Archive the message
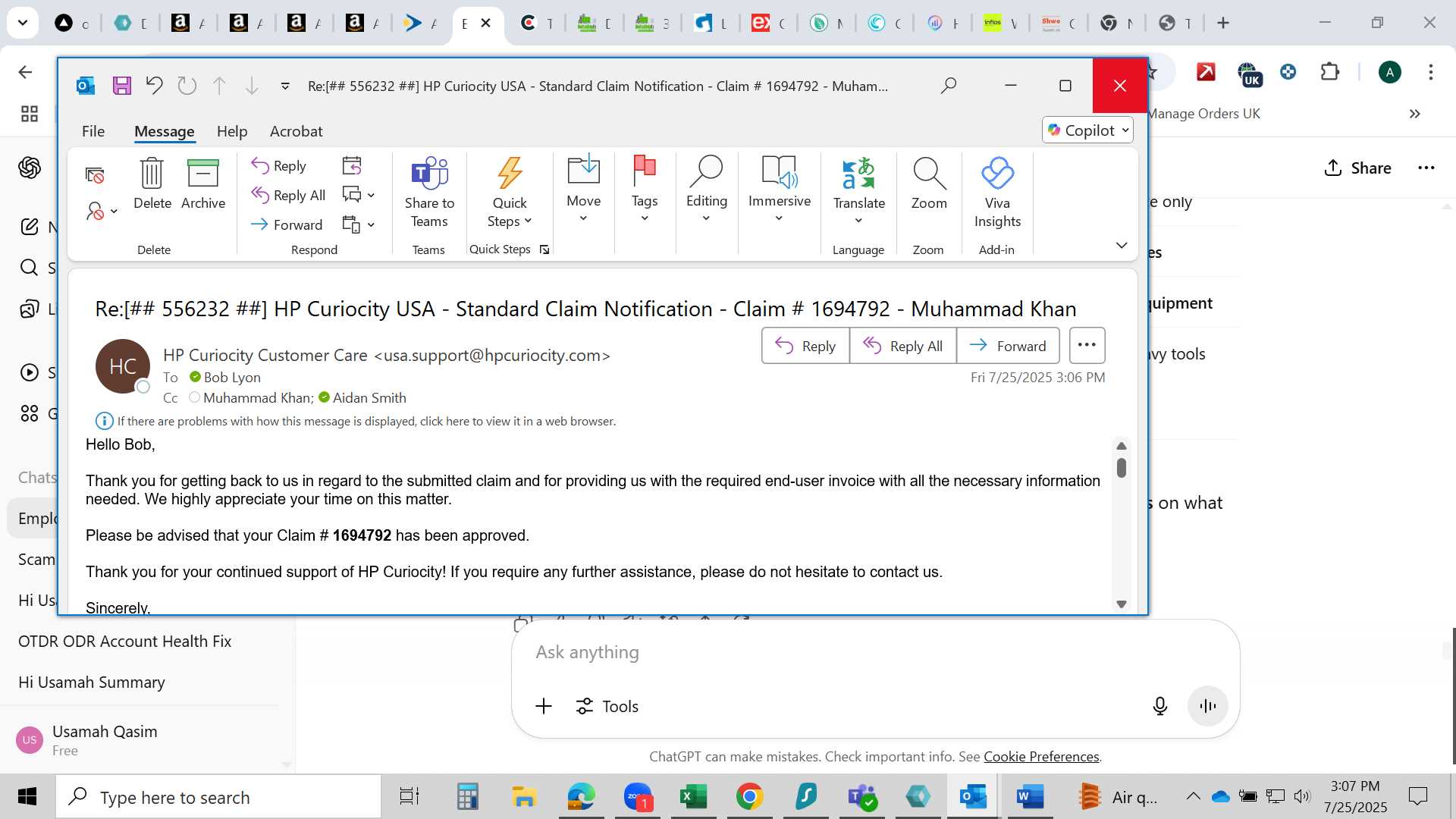Image resolution: width=1456 pixels, height=819 pixels. coord(203,184)
